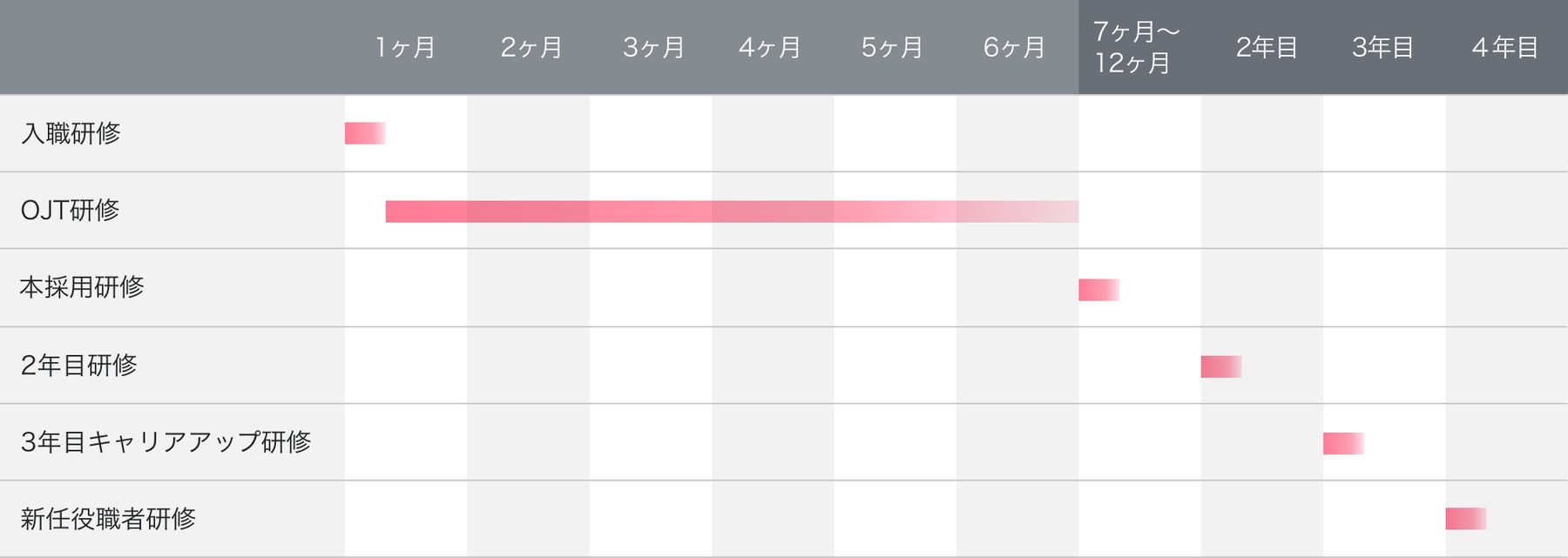Select the 2年目研修 row label
1568x558 pixels.
79,365
